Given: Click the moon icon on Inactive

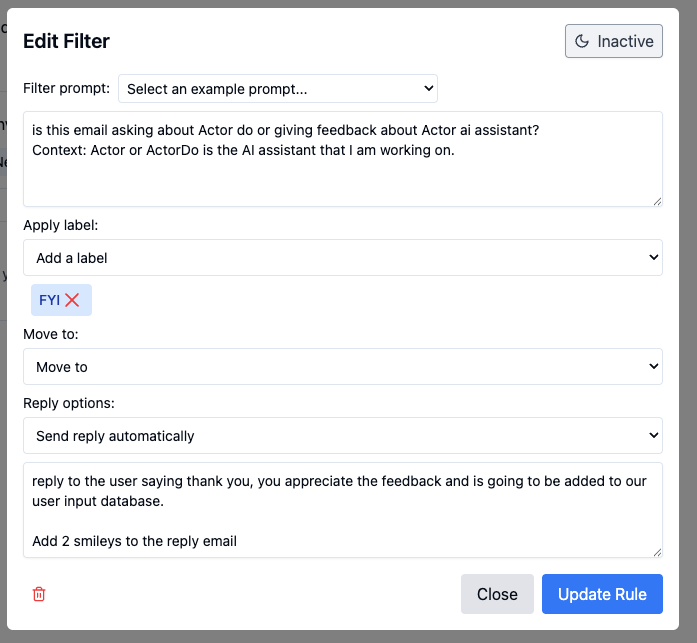Looking at the screenshot, I should coord(582,41).
